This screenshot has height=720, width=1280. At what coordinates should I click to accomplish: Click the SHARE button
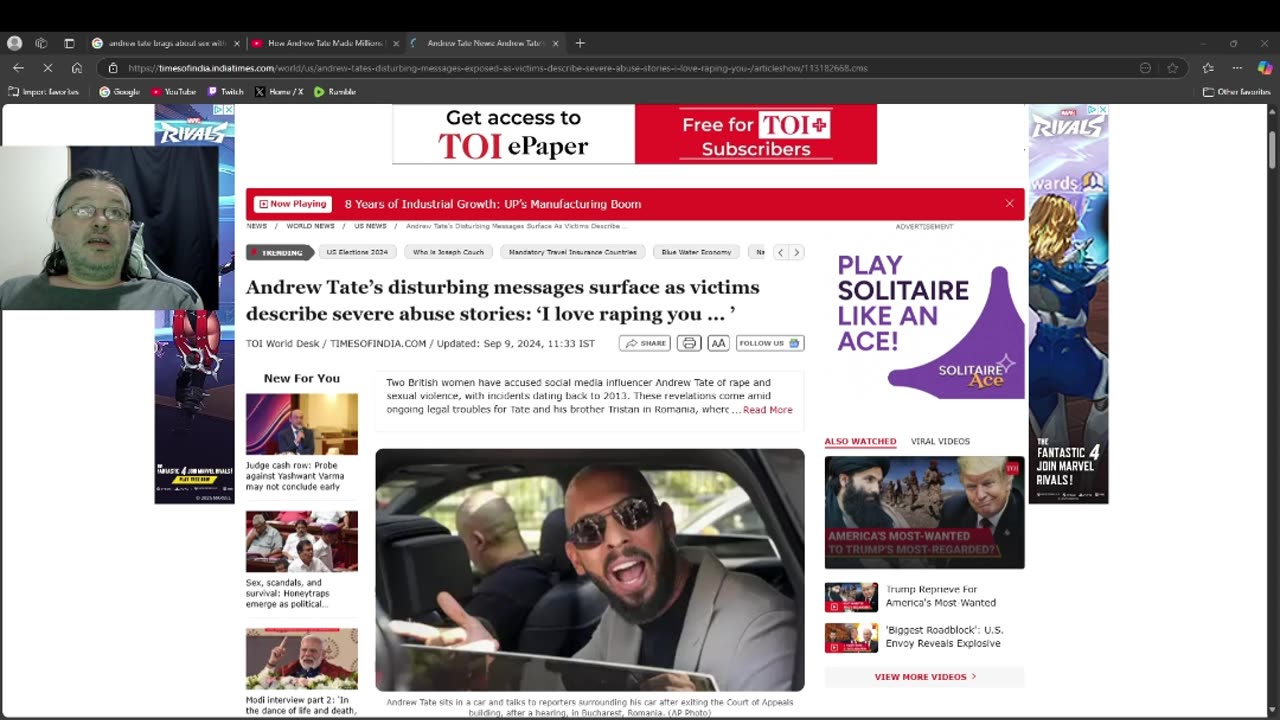pyautogui.click(x=645, y=343)
